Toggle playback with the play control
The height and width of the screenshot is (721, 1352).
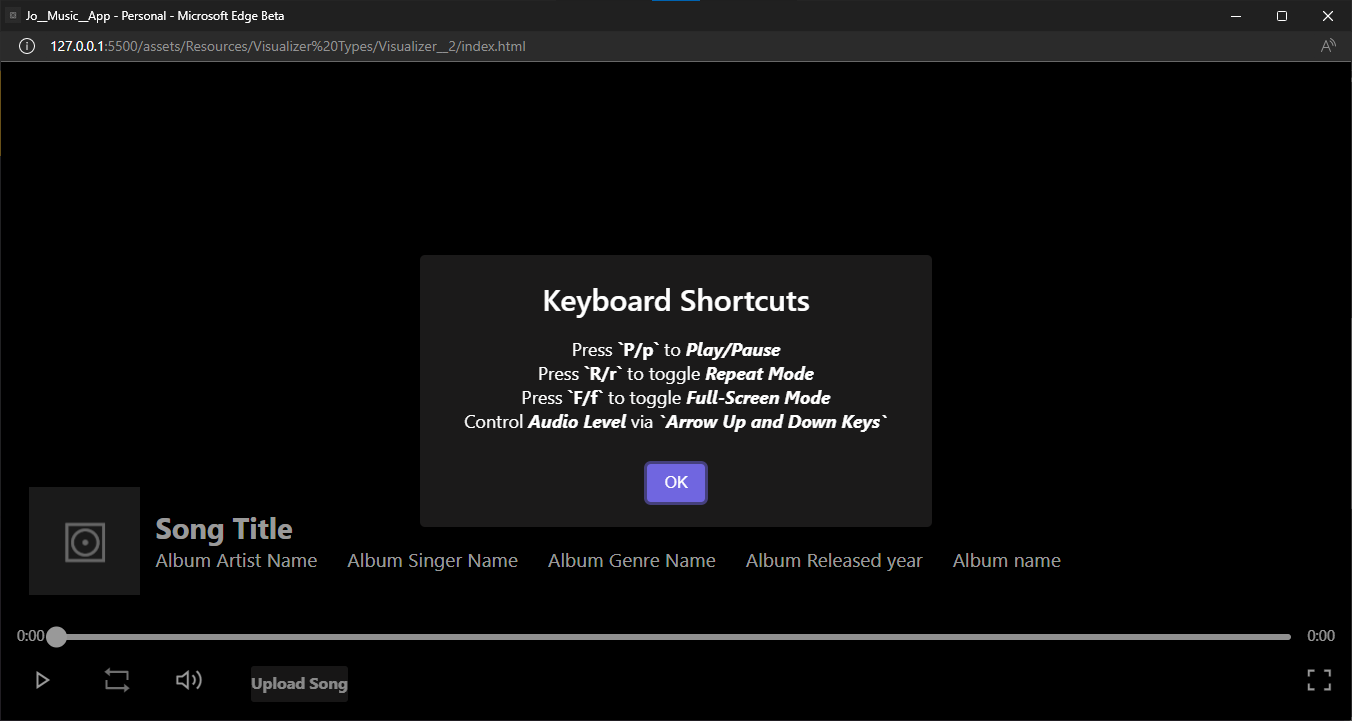(42, 679)
